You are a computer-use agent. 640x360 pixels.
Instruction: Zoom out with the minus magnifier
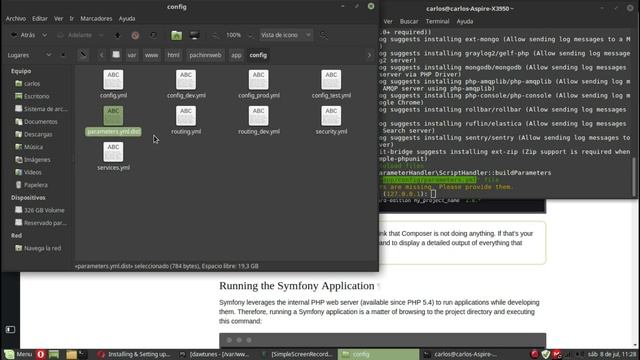[215, 36]
